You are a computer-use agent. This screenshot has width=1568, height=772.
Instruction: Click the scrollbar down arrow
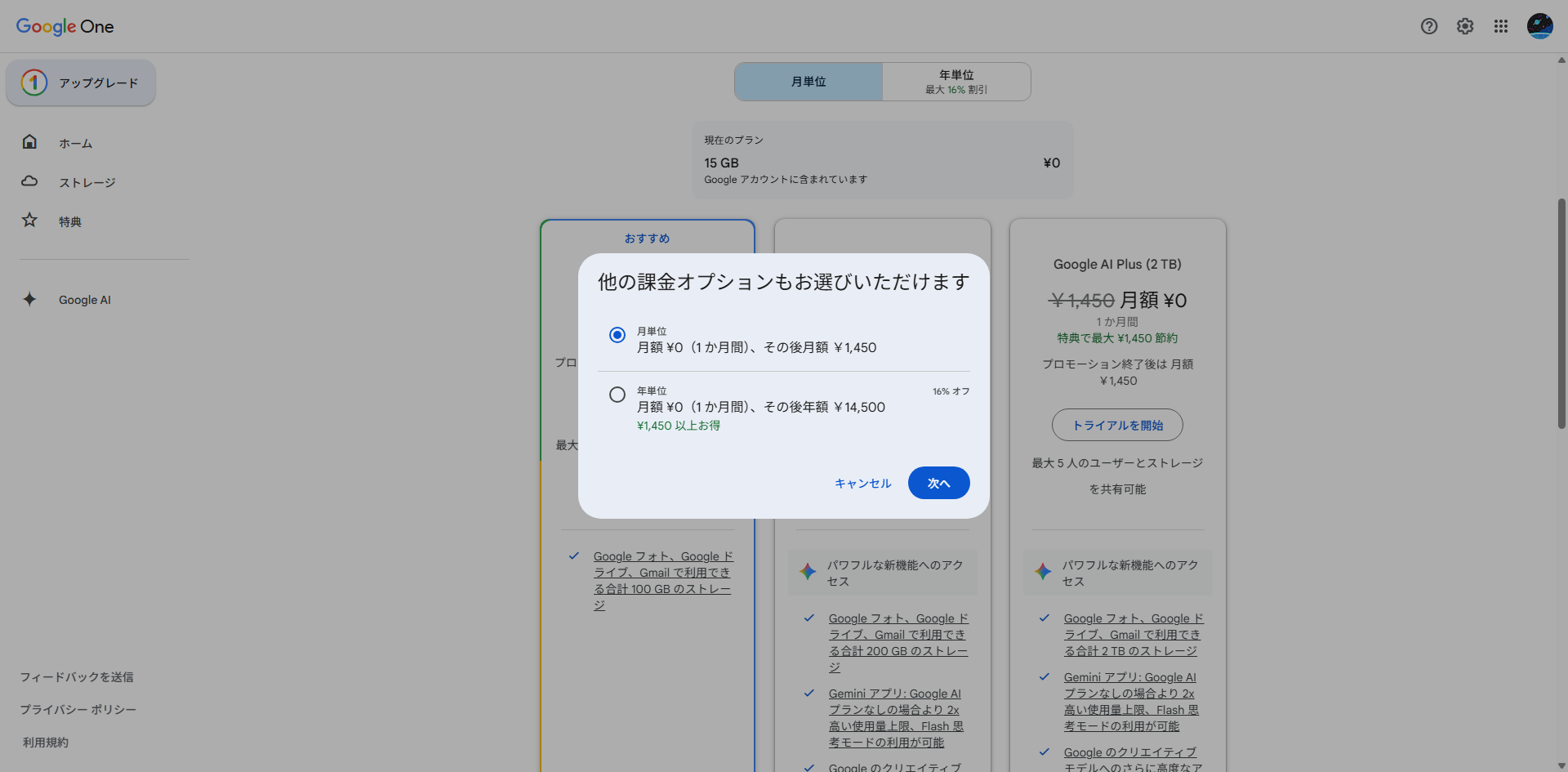click(1561, 766)
